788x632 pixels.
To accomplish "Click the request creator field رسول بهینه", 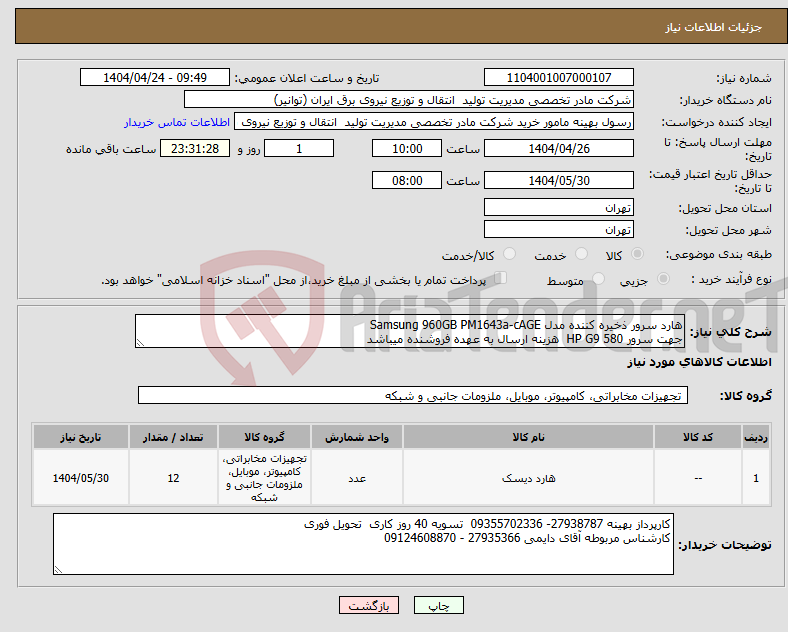I will (434, 122).
